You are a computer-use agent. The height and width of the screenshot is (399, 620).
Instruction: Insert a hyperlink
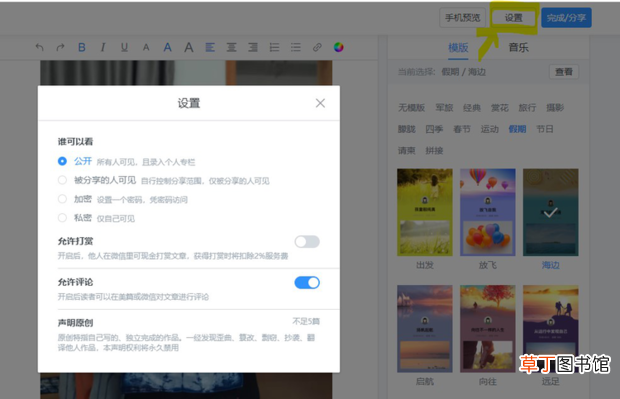317,47
